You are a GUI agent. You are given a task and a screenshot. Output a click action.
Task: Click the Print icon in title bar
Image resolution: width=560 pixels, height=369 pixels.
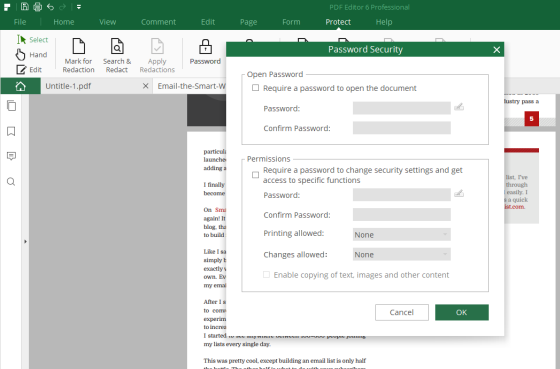pyautogui.click(x=37, y=6)
